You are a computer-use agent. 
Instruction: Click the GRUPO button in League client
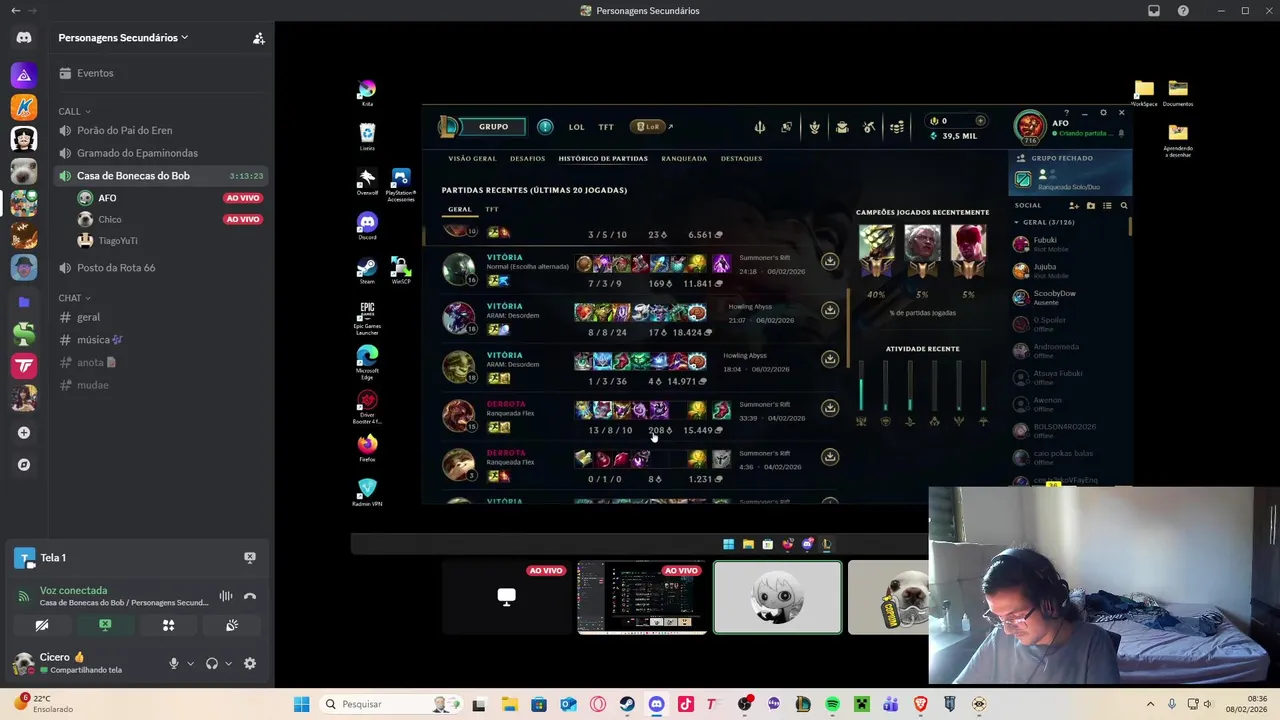tap(493, 127)
